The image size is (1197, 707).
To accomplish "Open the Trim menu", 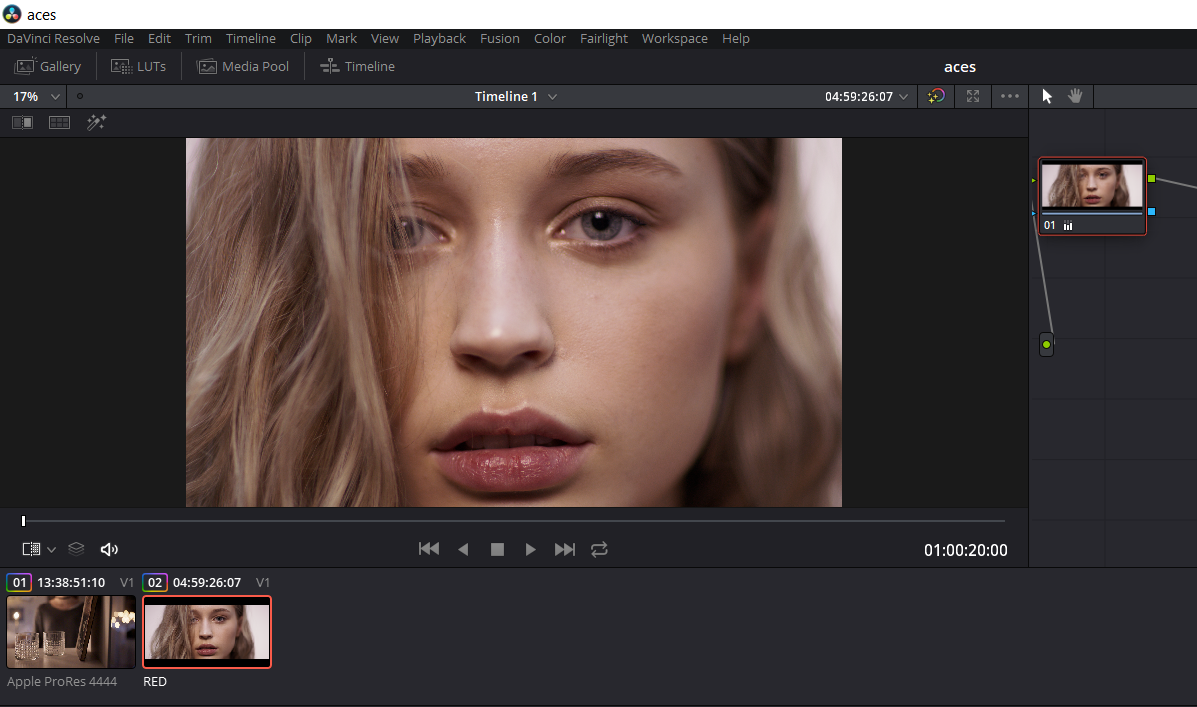I will point(198,38).
